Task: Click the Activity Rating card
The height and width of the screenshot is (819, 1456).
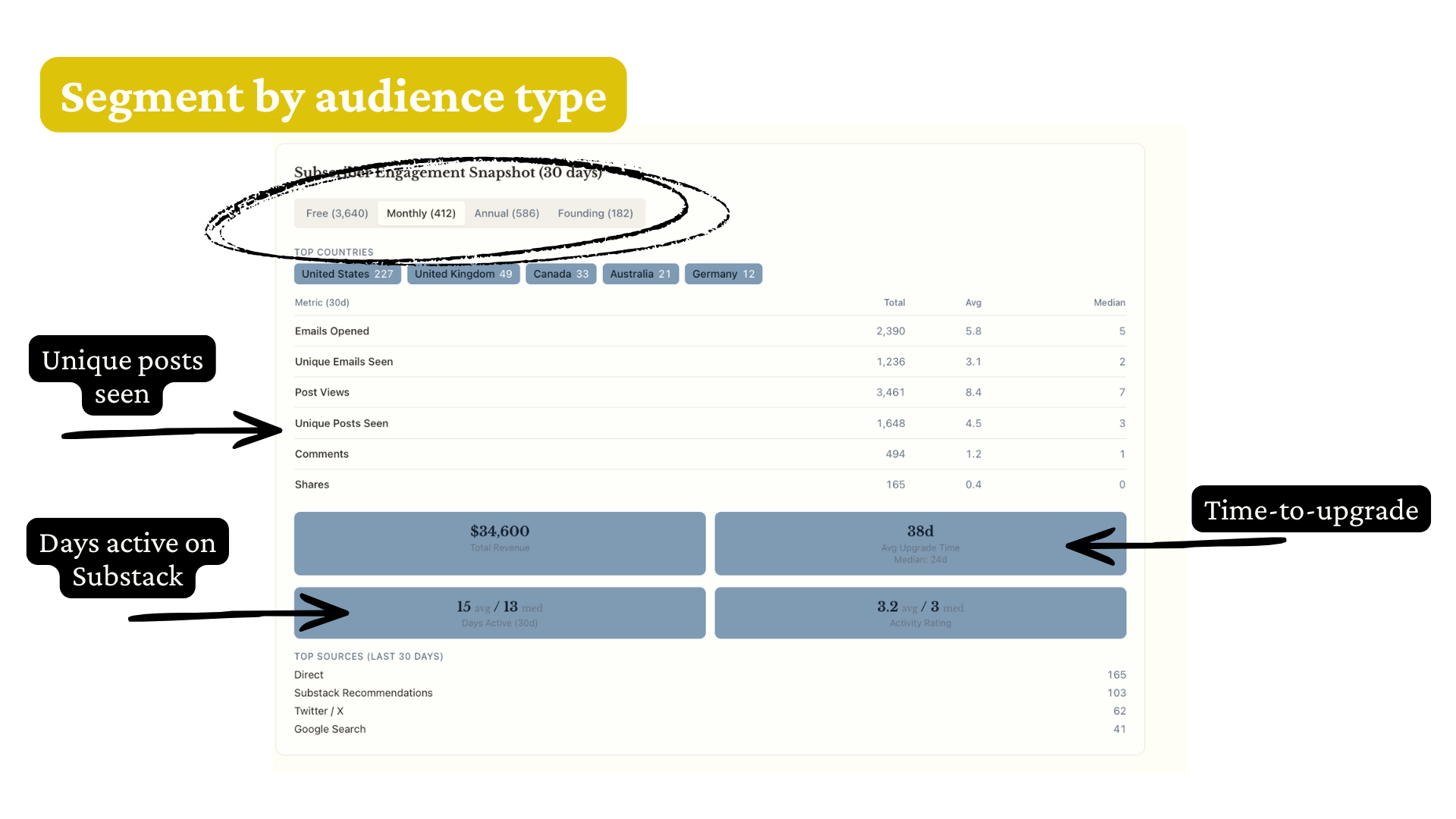Action: coord(920,613)
